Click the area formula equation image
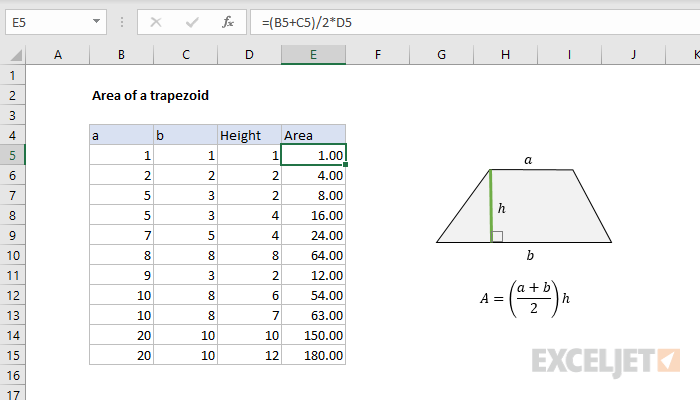This screenshot has width=700, height=400. pyautogui.click(x=525, y=299)
